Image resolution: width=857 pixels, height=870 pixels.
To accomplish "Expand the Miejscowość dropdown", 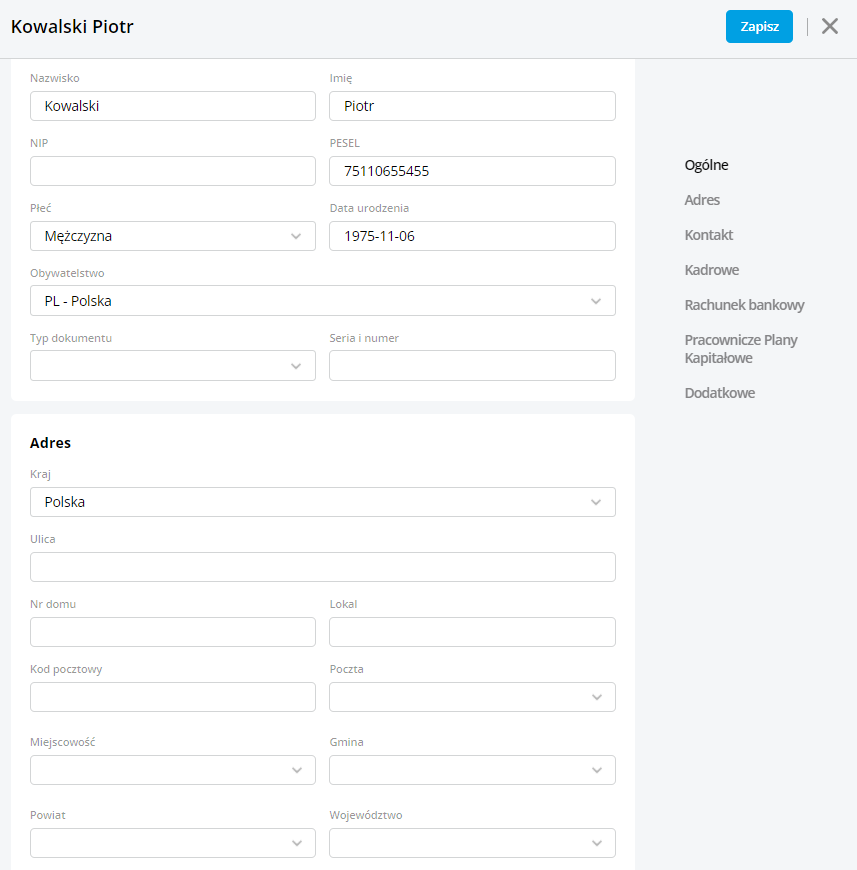I will pos(172,770).
